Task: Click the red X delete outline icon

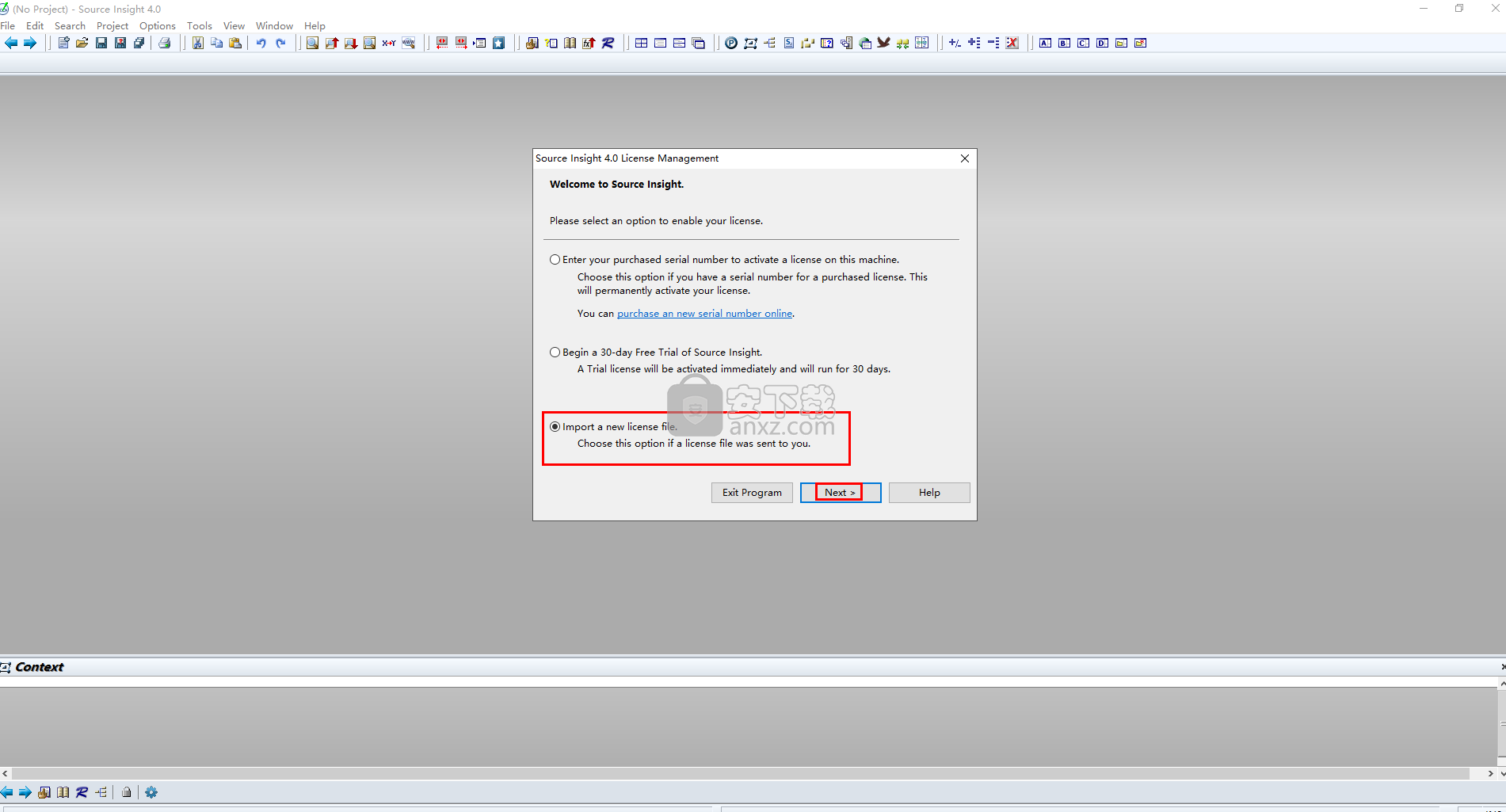Action: click(x=1012, y=43)
